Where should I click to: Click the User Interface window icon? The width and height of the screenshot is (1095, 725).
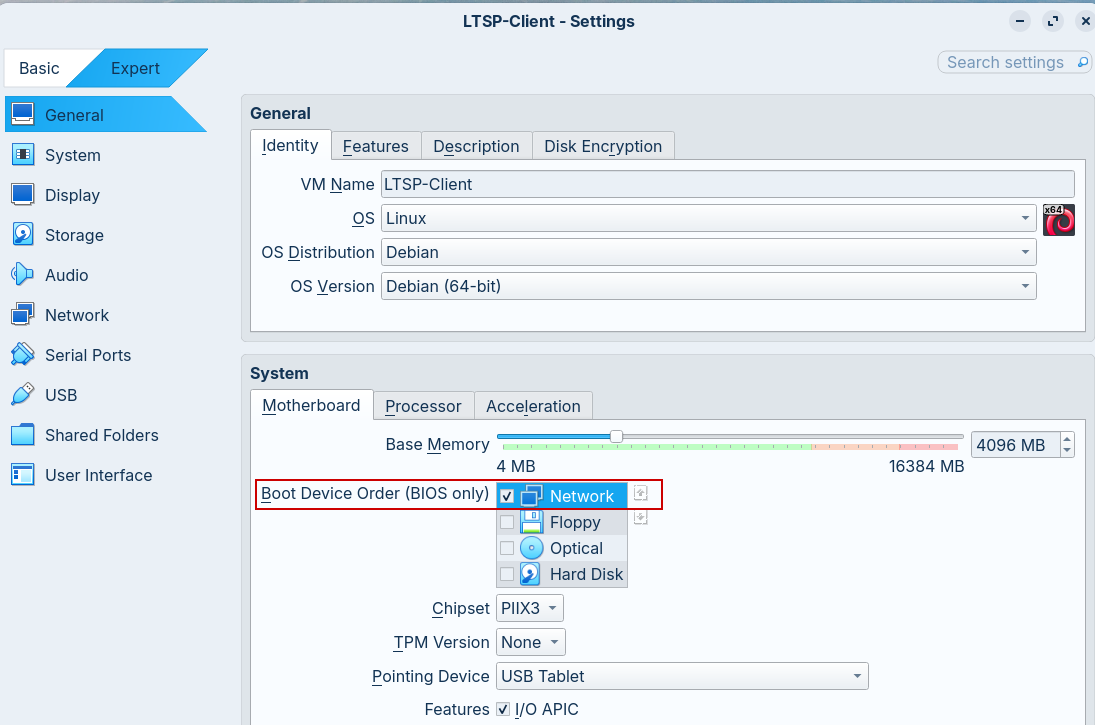point(23,475)
